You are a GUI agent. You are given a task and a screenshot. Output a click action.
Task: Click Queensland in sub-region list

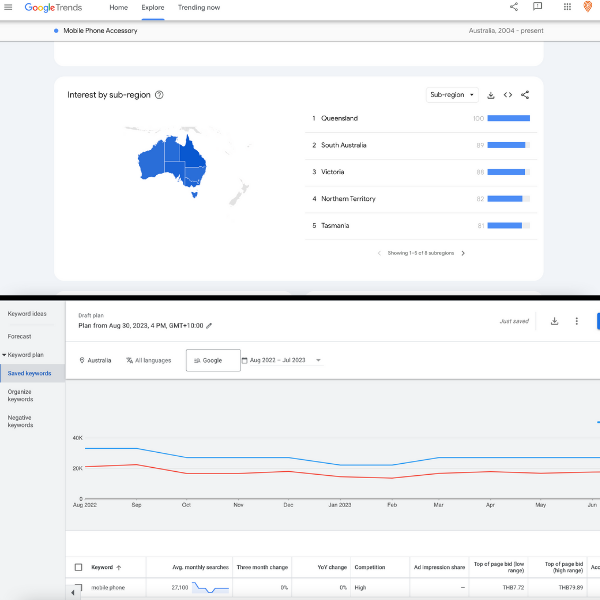point(339,118)
